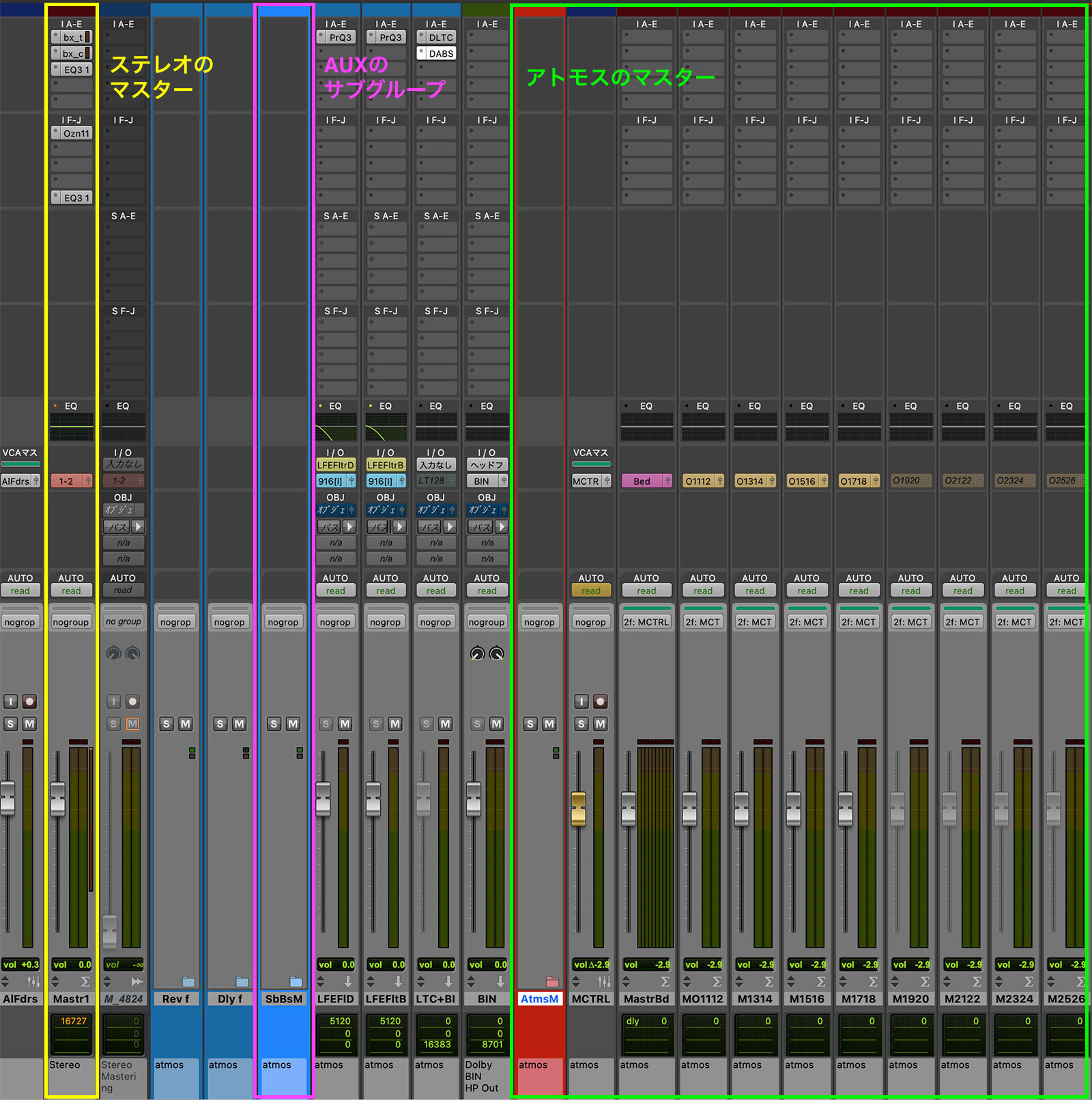Viewport: 1092px width, 1100px height.
Task: Open the Rev f folder icon
Action: pyautogui.click(x=188, y=982)
